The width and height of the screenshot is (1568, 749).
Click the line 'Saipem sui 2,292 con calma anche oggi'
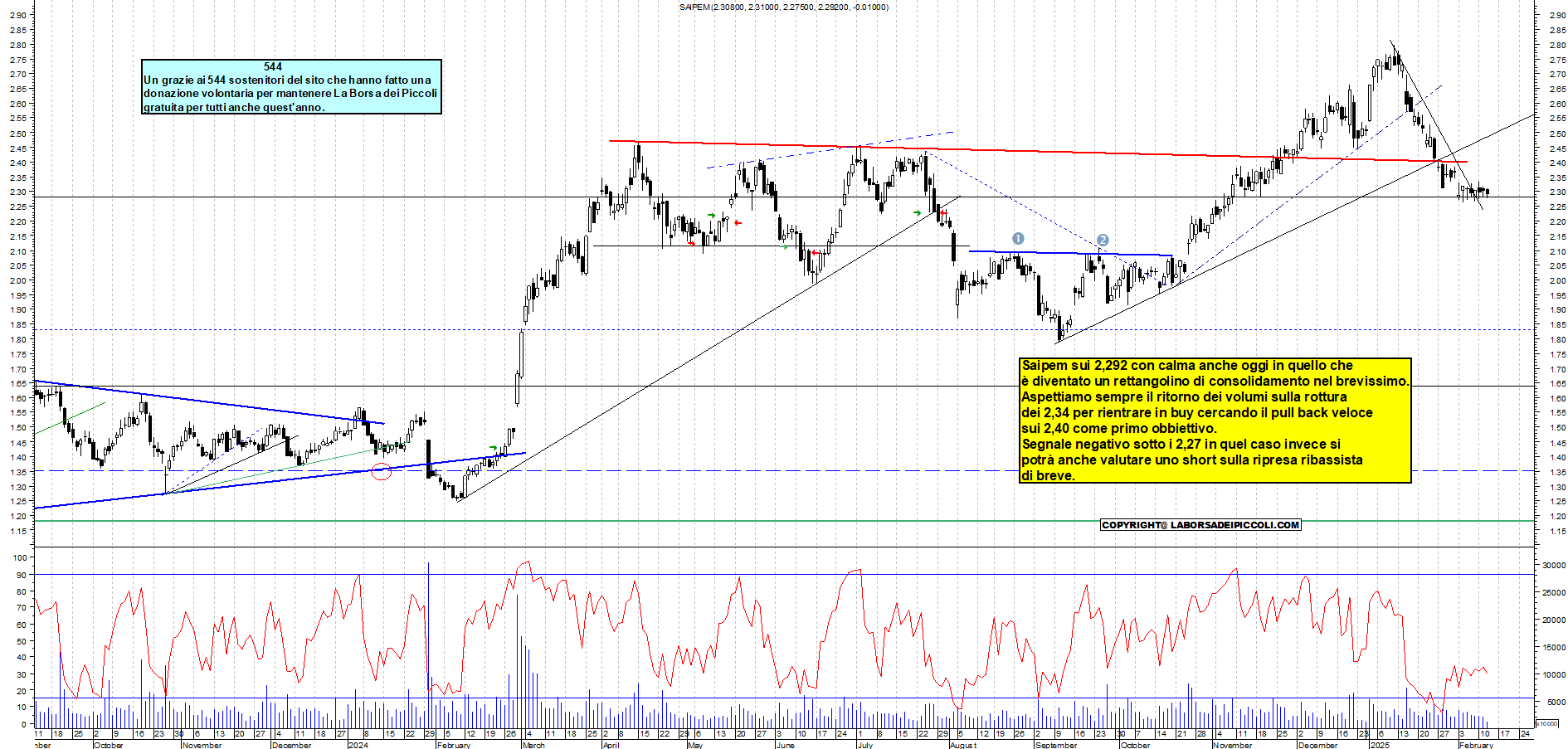point(1187,366)
